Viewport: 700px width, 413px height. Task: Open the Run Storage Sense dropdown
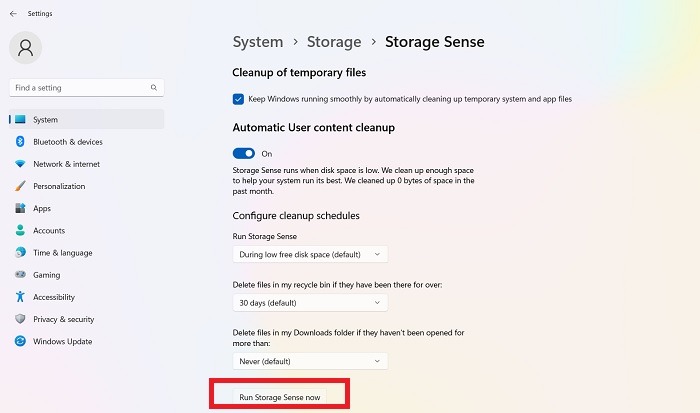point(310,254)
